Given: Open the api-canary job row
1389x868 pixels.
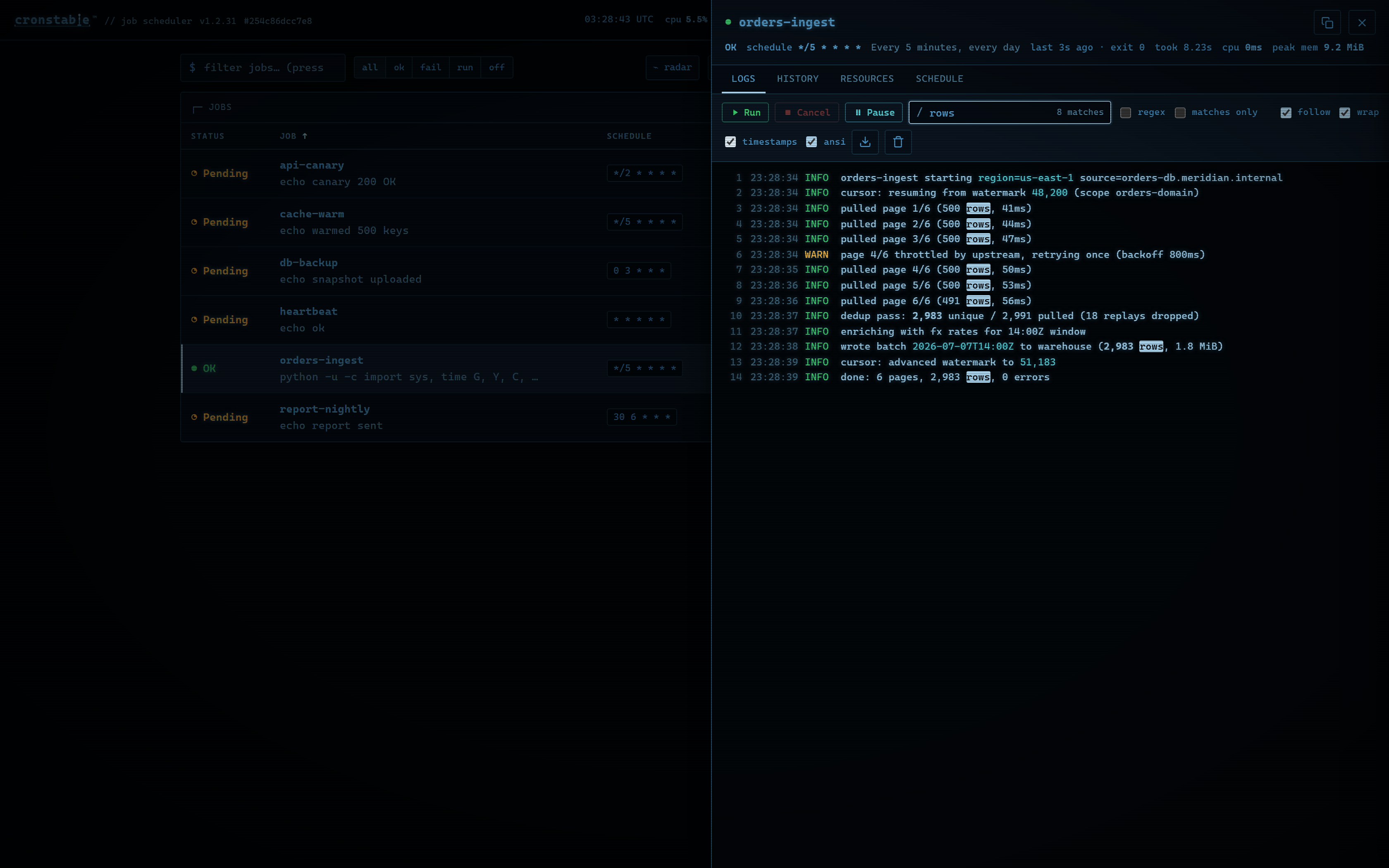Looking at the screenshot, I should 446,173.
